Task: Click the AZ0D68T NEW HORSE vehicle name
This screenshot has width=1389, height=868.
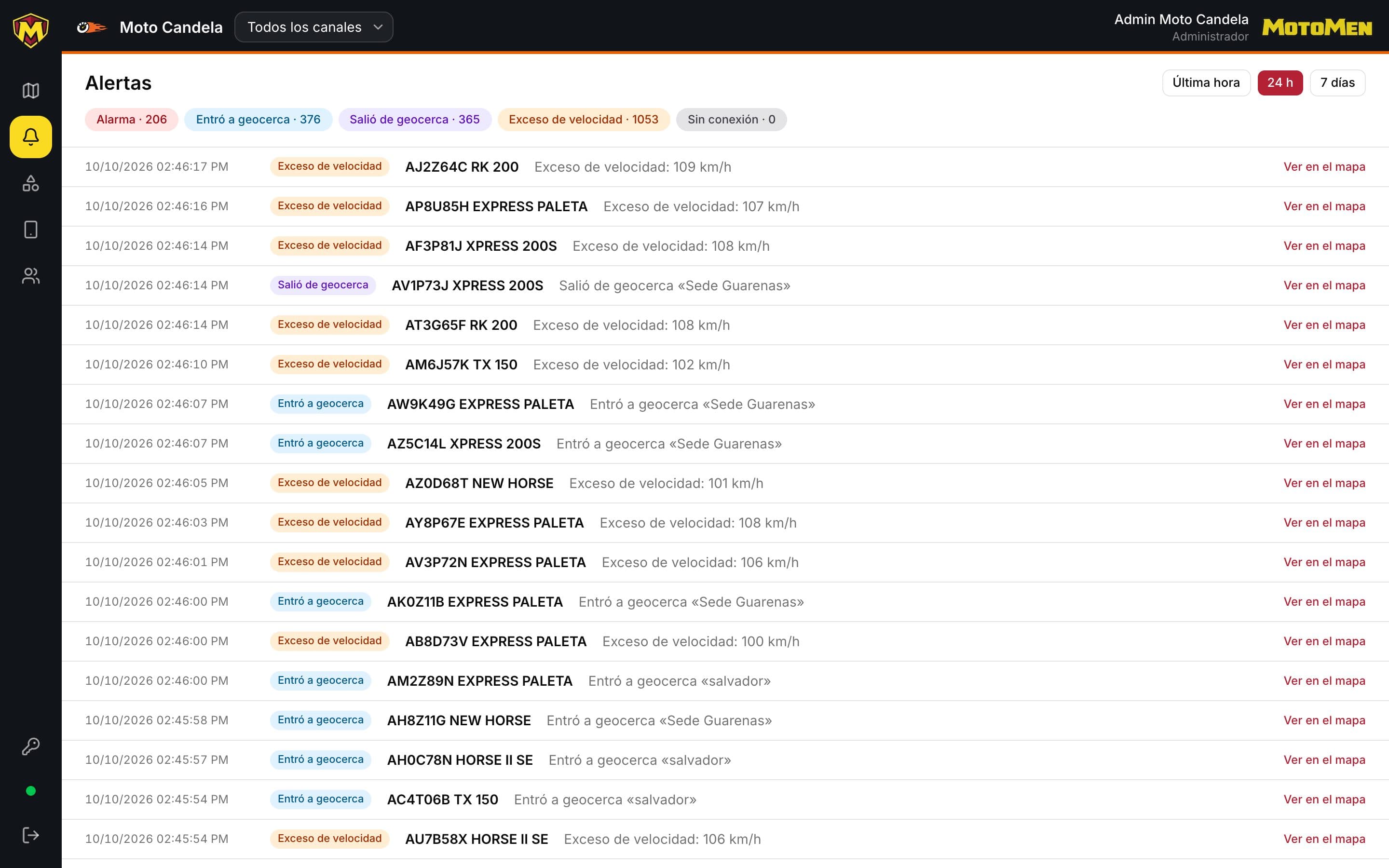Action: point(479,483)
